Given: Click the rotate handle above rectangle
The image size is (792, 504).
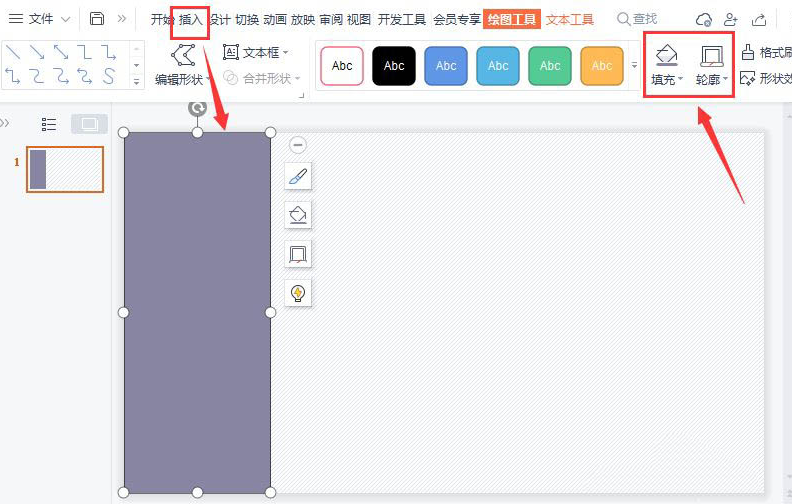Looking at the screenshot, I should (197, 108).
